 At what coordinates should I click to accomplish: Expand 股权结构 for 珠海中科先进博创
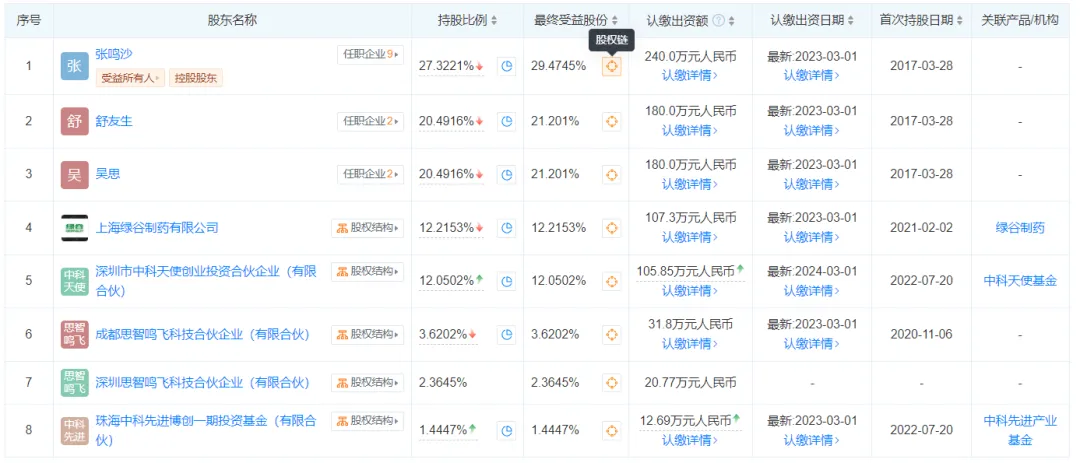pos(367,420)
